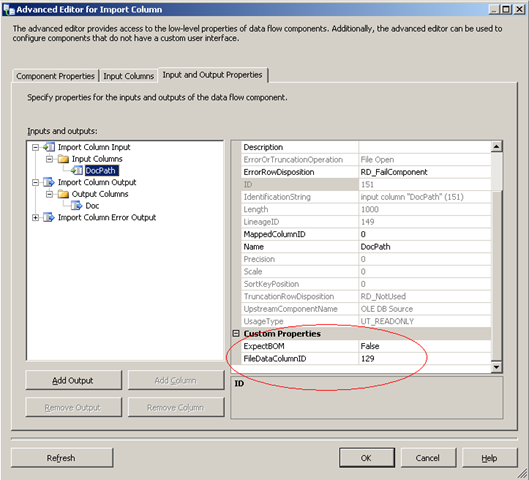The width and height of the screenshot is (529, 480).
Task: Click the Add Column button
Action: (x=176, y=380)
